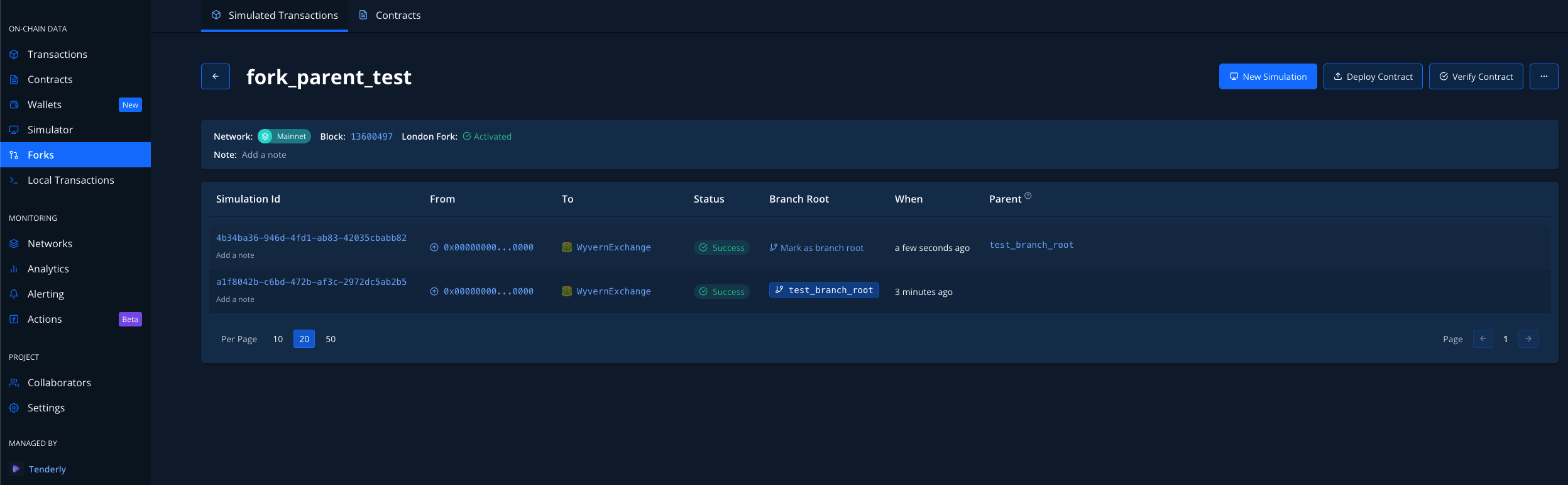Click the WyvernExchange icon in first row
The width and height of the screenshot is (1568, 485).
point(567,247)
